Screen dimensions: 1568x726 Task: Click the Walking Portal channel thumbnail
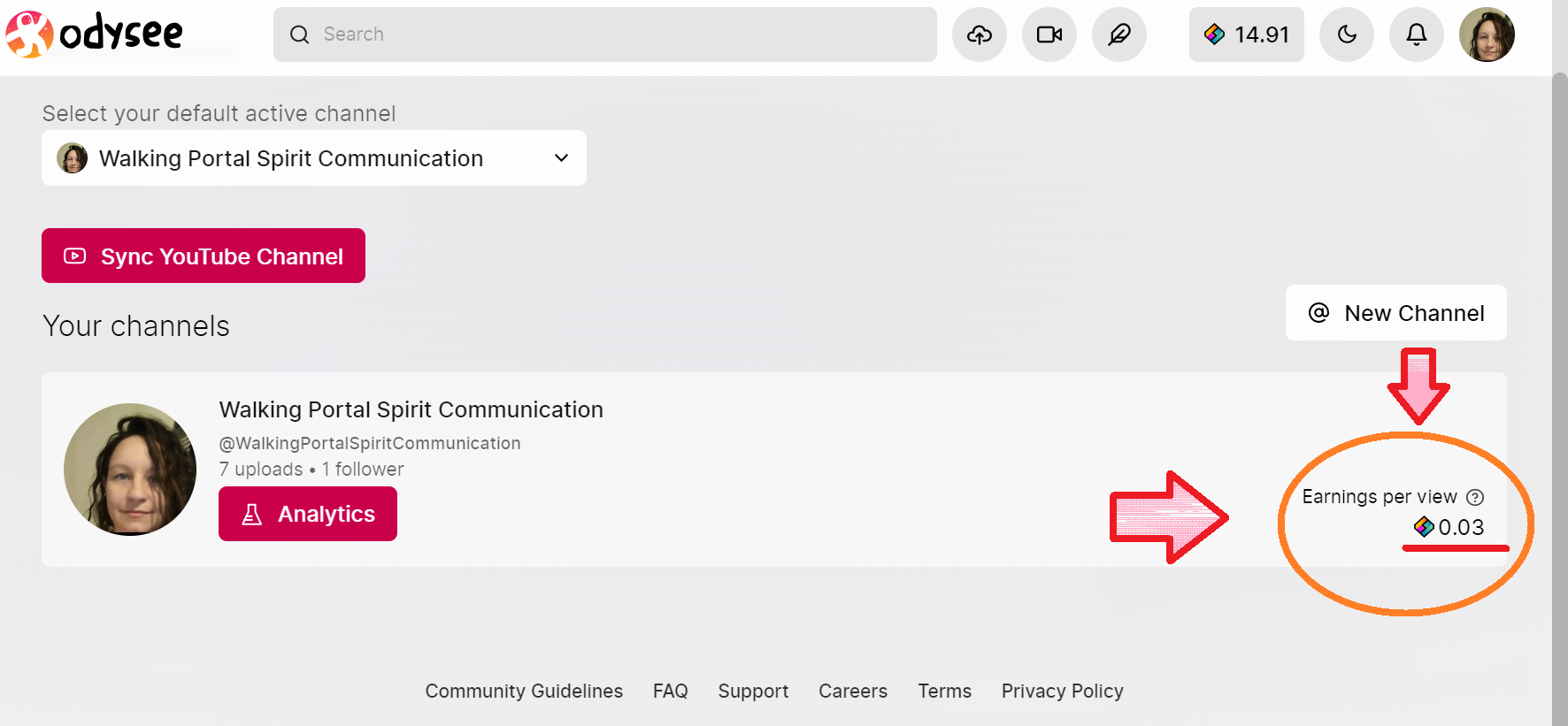coord(130,470)
